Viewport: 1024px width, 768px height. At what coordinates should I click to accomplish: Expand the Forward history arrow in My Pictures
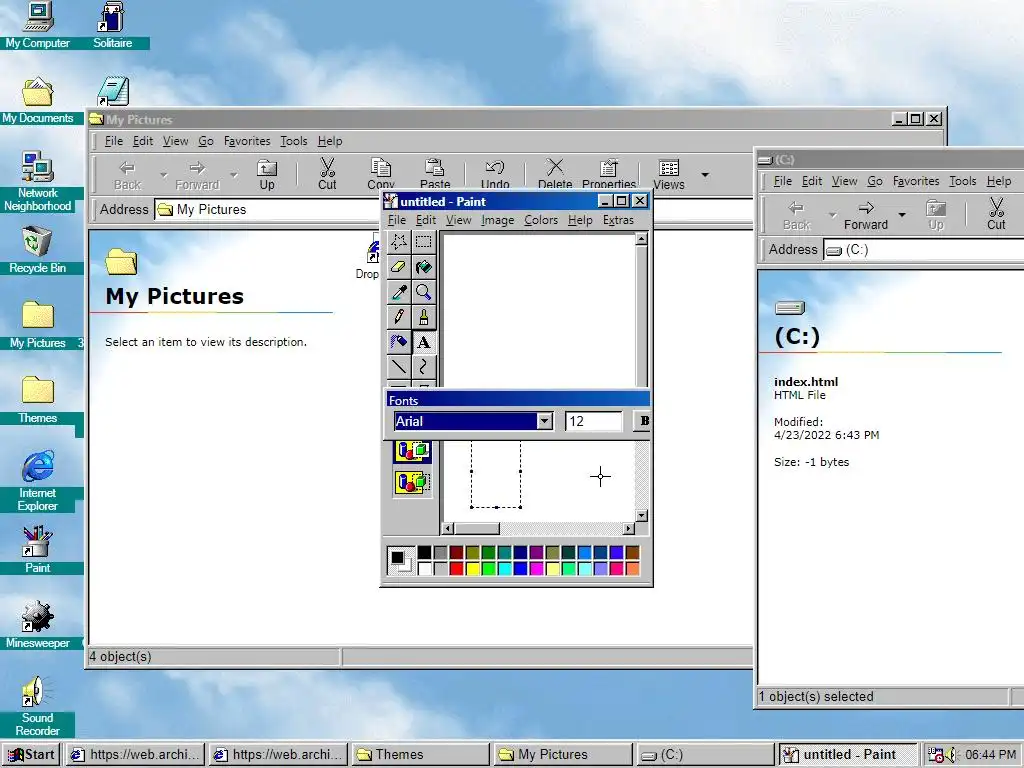(x=234, y=174)
